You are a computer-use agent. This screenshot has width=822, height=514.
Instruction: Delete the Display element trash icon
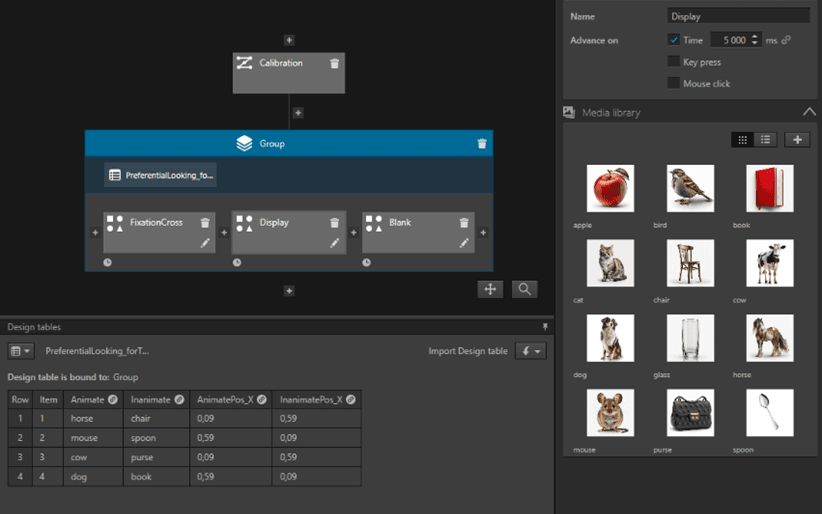point(334,223)
